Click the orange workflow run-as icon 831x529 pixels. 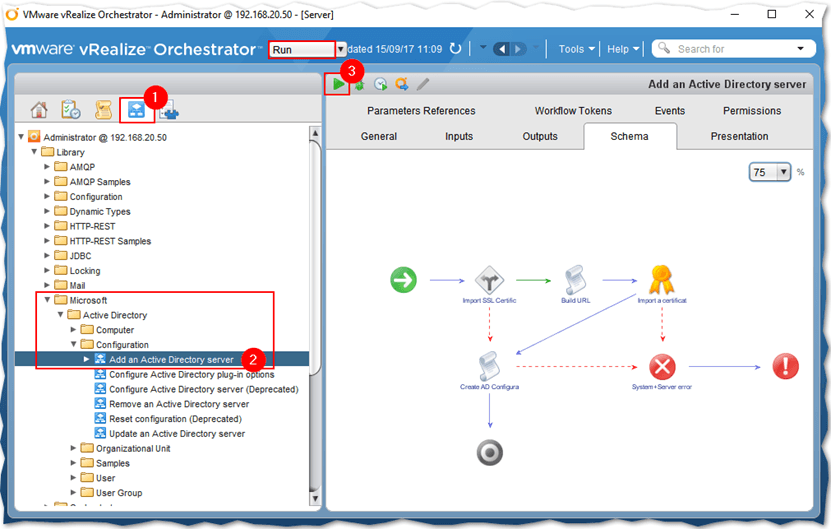coord(402,84)
